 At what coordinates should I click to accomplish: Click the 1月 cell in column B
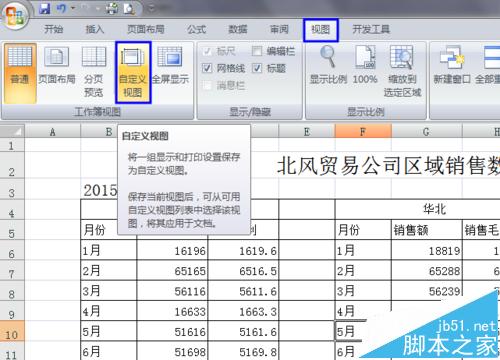(109, 250)
